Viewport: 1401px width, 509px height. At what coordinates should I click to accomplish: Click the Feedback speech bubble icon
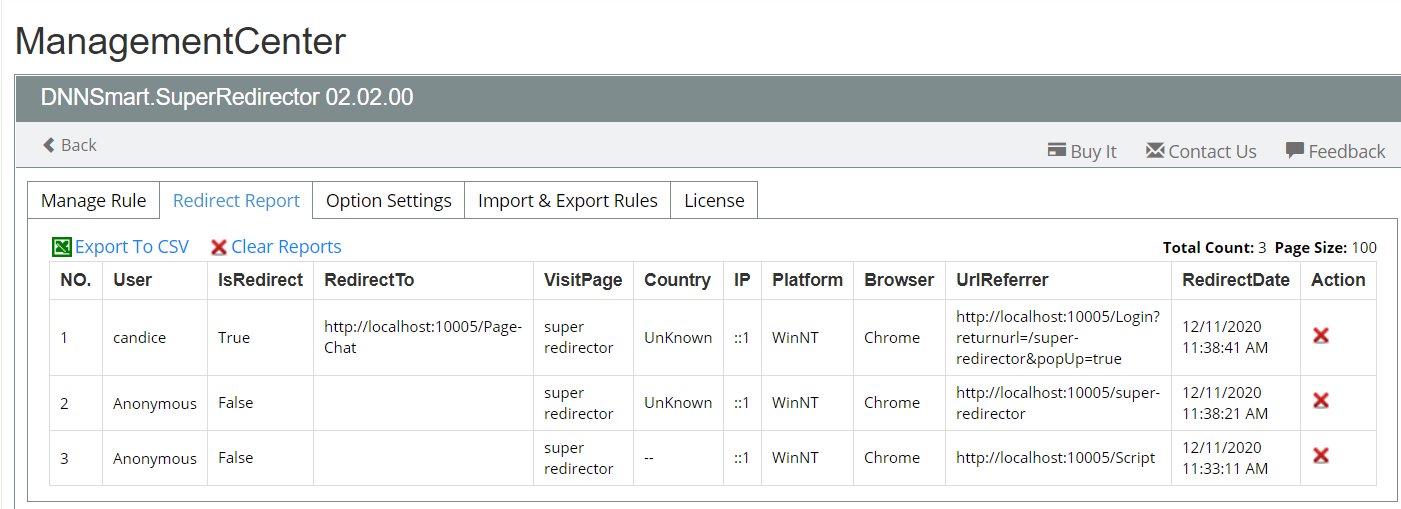point(1295,151)
